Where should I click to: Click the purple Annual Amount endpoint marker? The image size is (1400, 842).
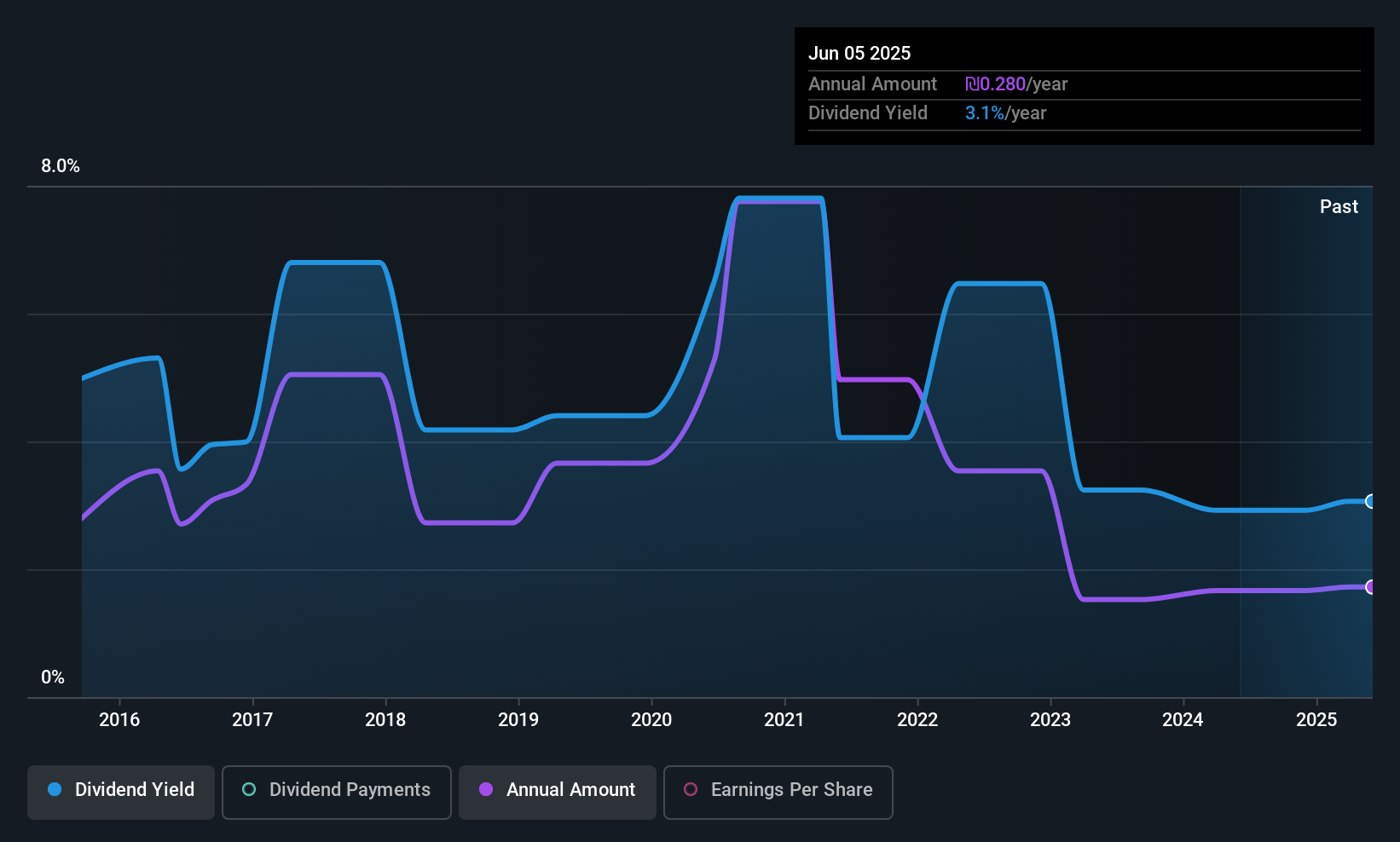point(1370,586)
